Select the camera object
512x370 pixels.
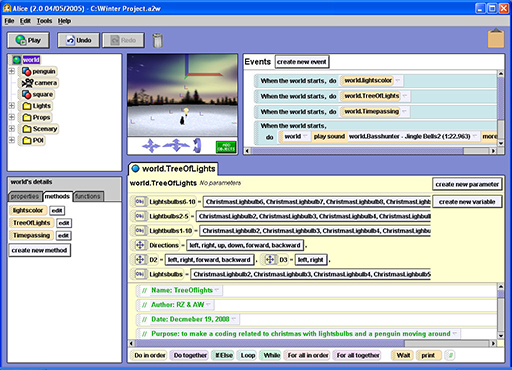coord(40,83)
